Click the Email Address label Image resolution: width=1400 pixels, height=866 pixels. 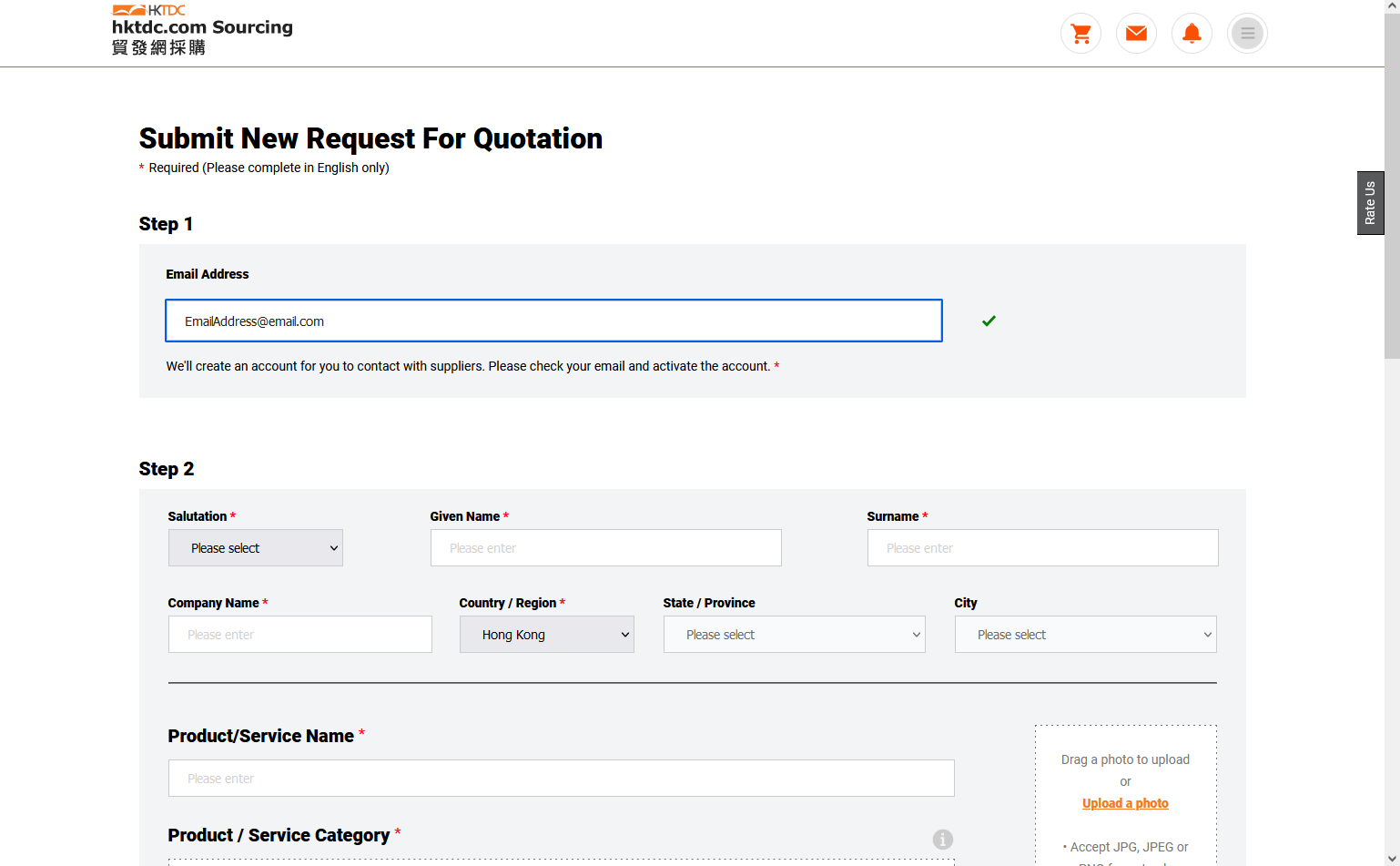click(208, 274)
